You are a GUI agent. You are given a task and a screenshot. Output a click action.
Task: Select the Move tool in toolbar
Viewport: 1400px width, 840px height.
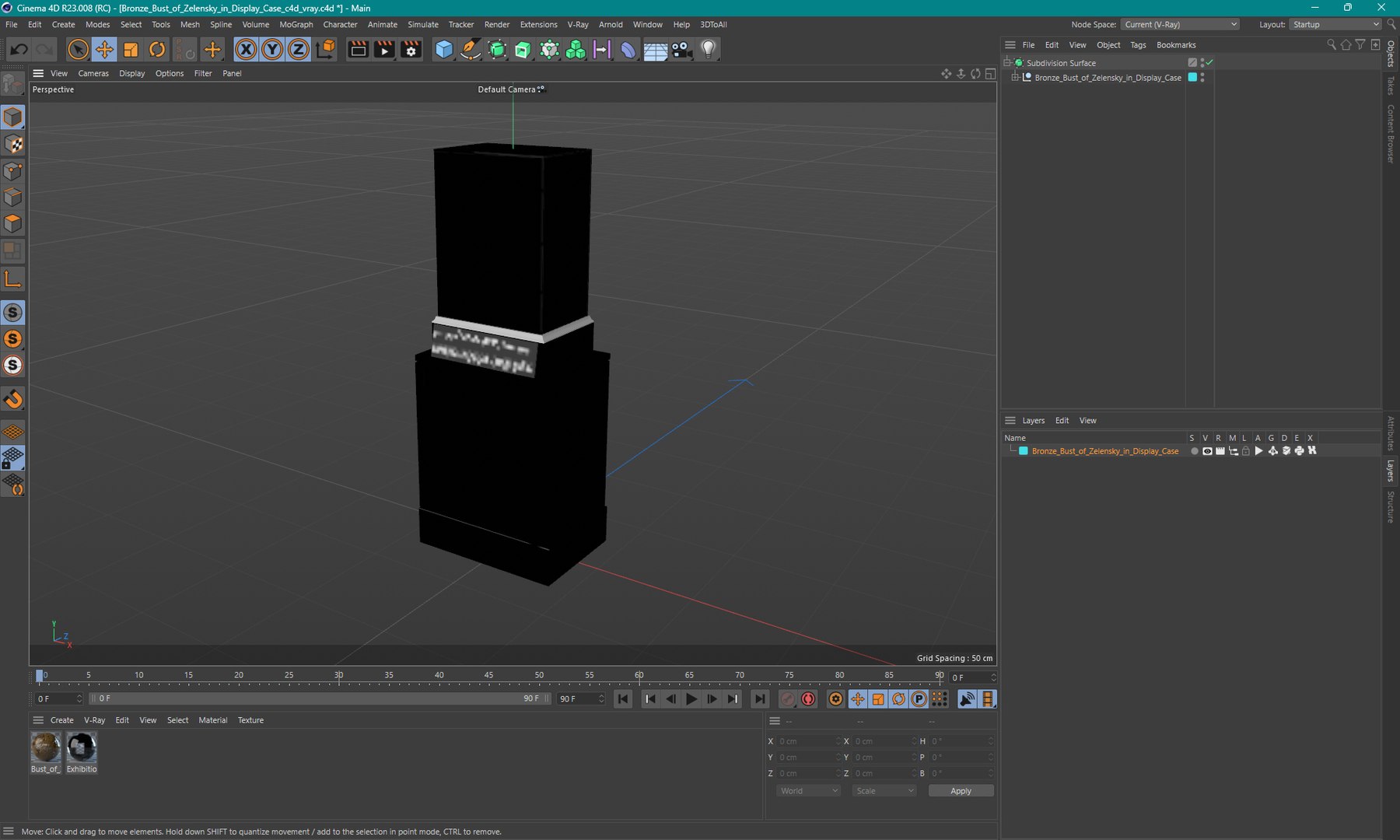click(x=104, y=50)
